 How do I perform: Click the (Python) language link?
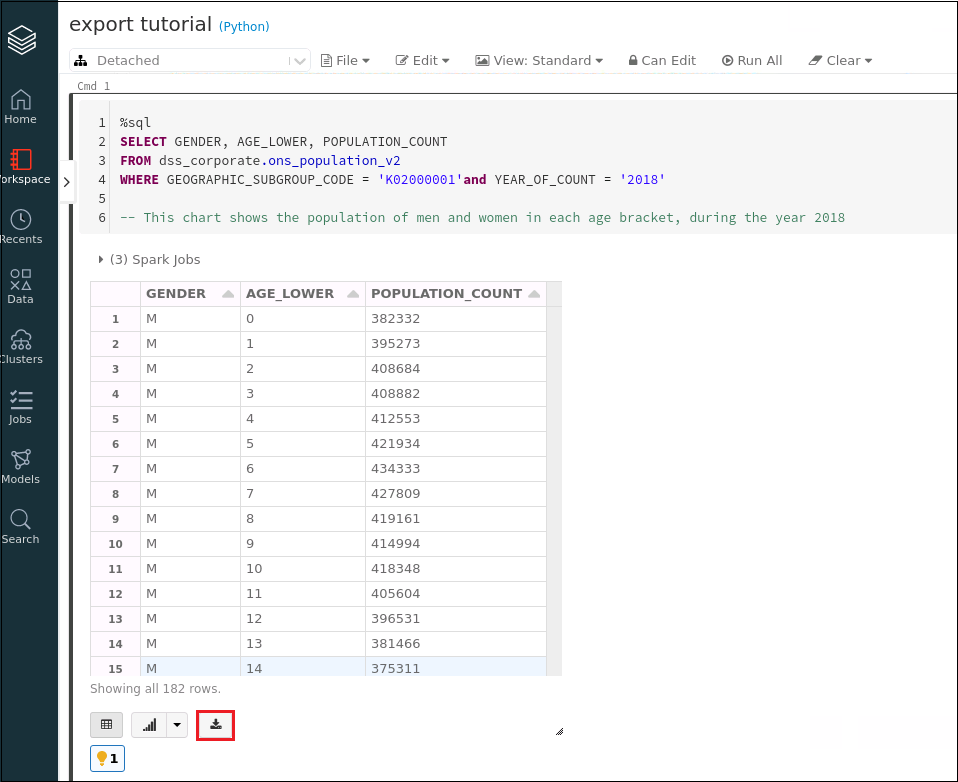(244, 27)
